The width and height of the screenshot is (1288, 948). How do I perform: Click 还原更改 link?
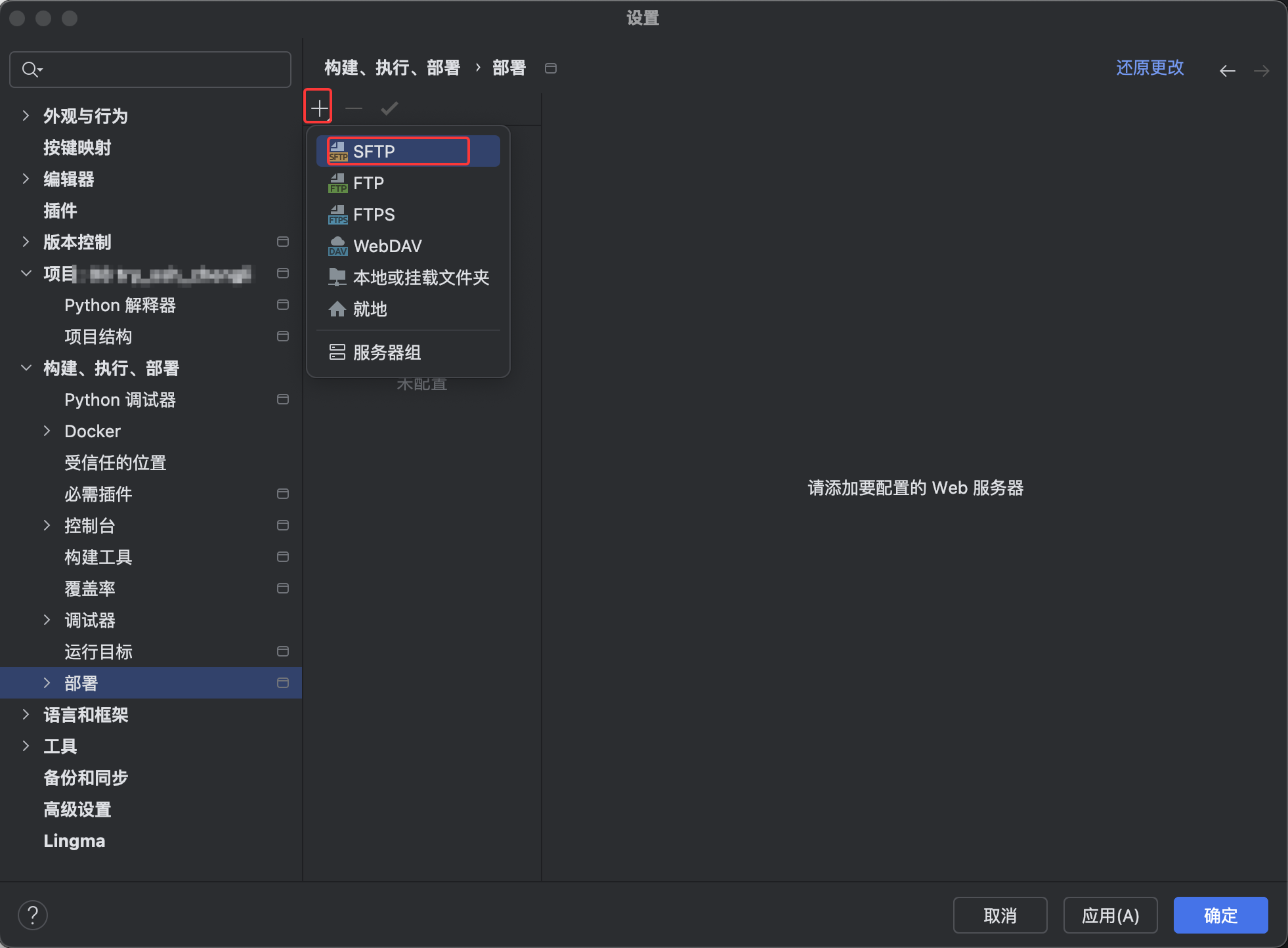pyautogui.click(x=1149, y=68)
